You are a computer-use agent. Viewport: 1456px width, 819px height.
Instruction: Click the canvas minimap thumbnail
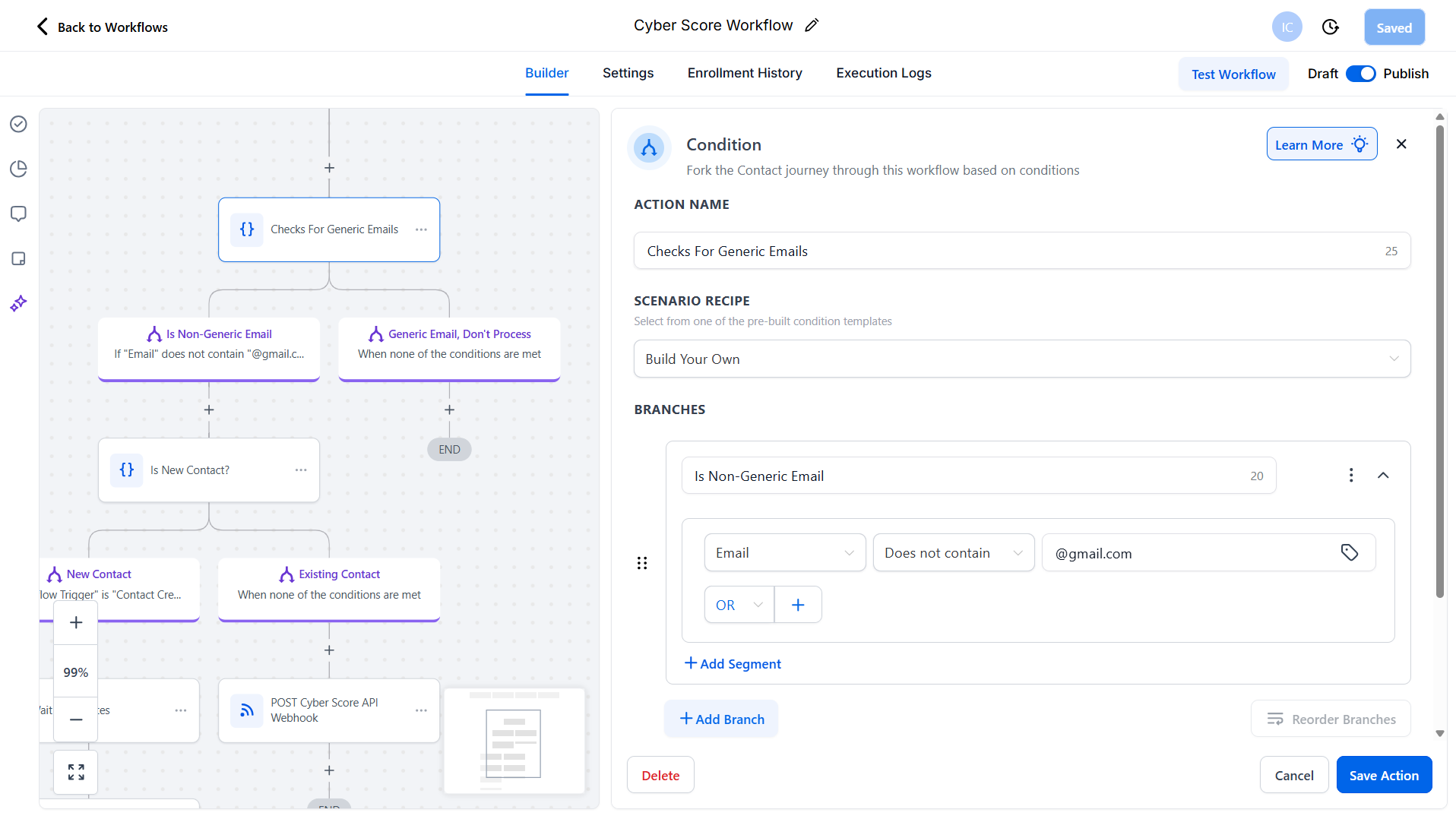coord(514,741)
